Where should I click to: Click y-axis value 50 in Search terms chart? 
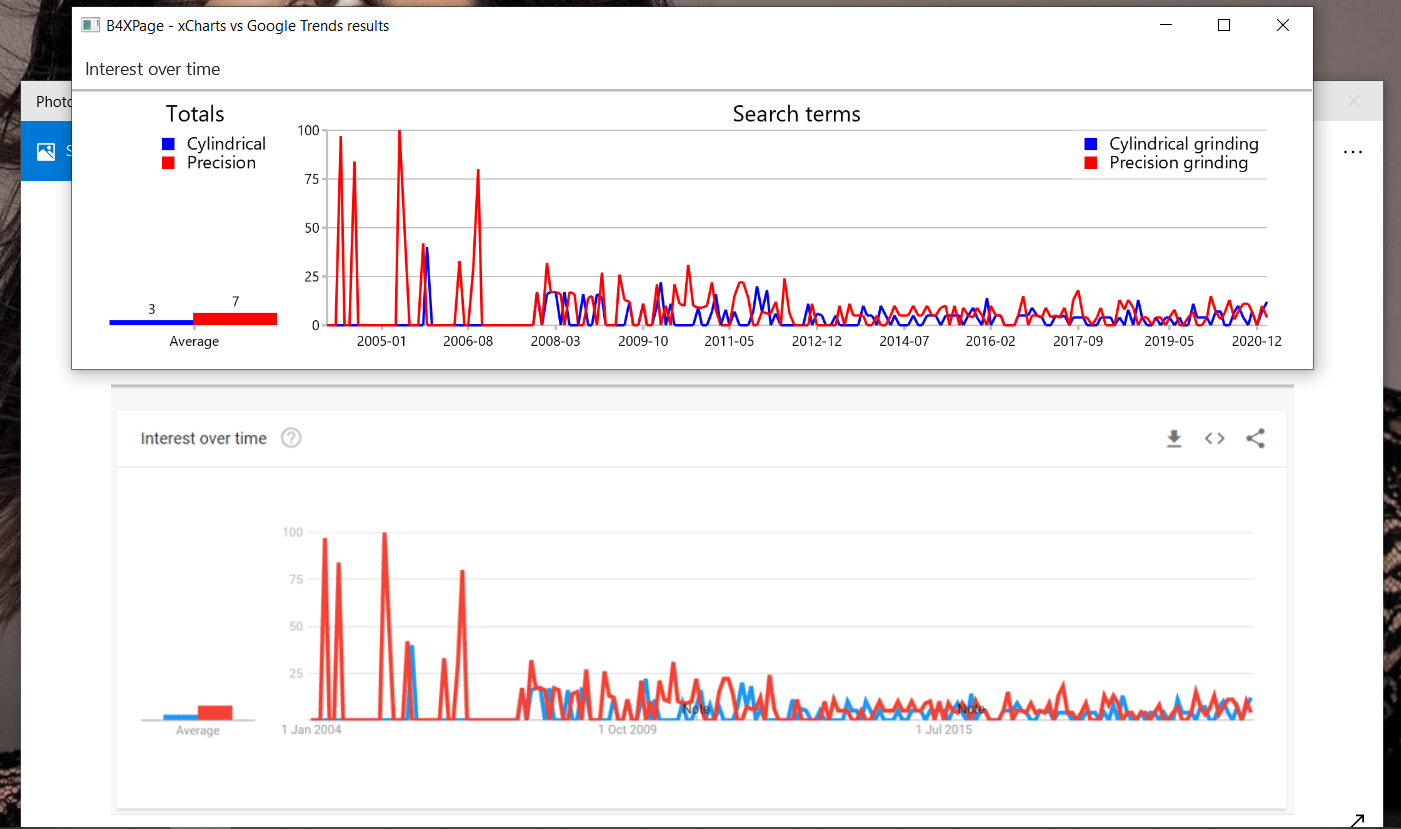[311, 228]
